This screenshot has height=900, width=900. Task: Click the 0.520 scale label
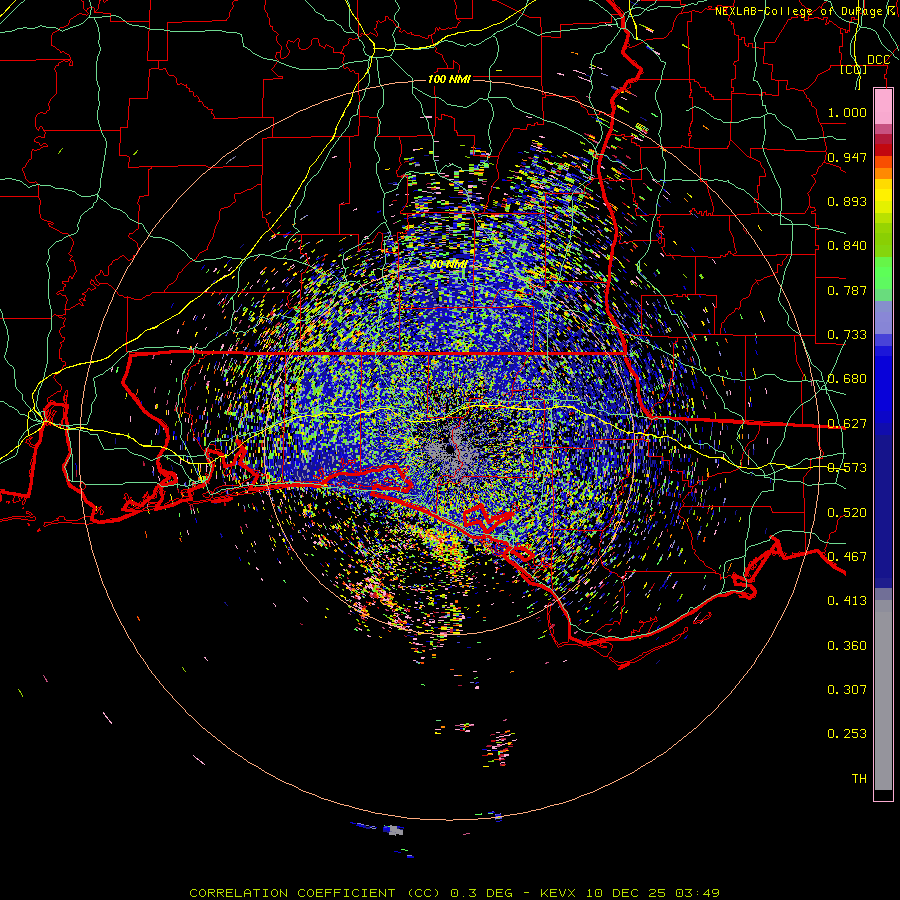[847, 513]
